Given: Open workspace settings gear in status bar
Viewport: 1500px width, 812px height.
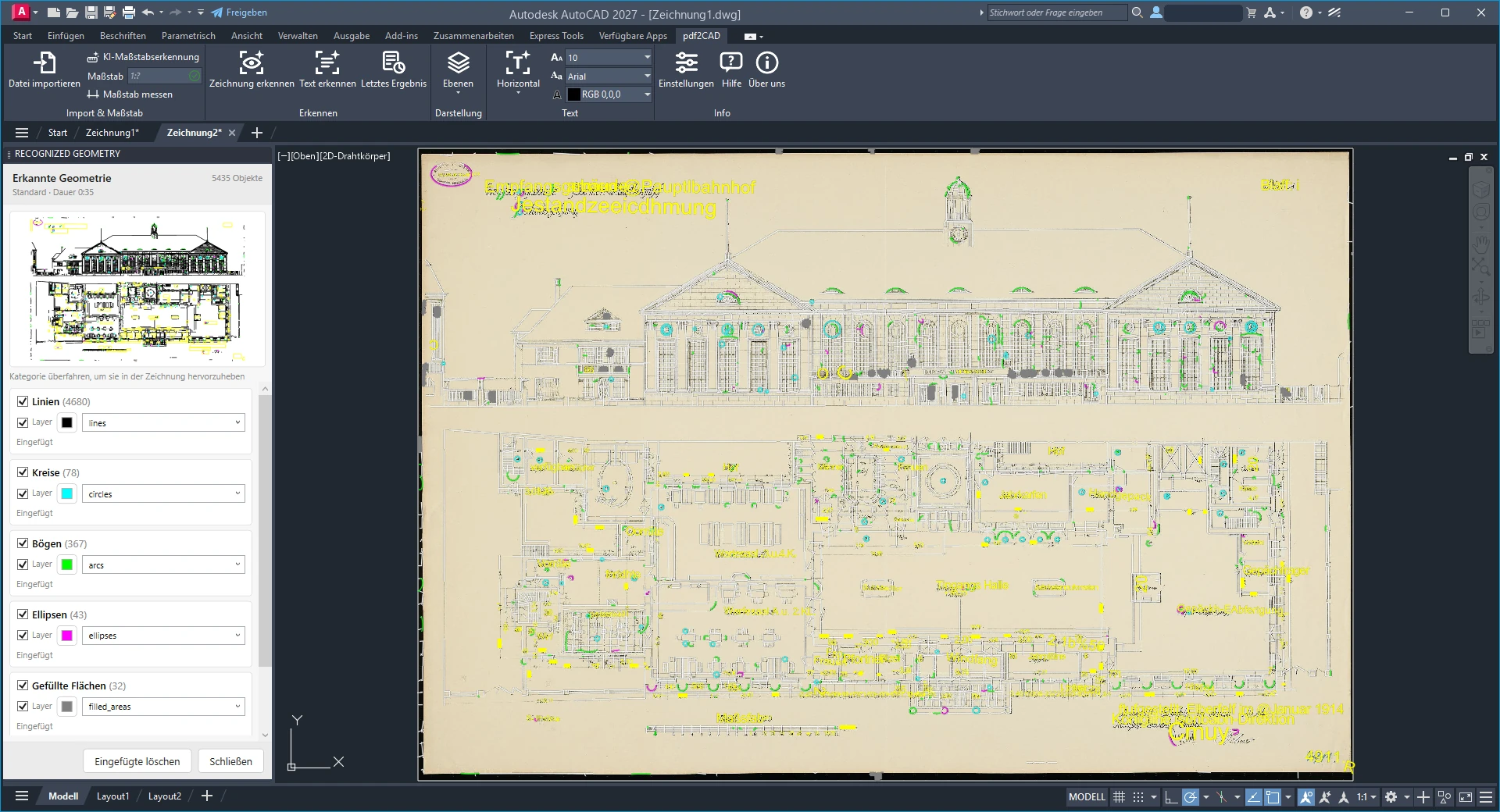Looking at the screenshot, I should coord(1391,797).
